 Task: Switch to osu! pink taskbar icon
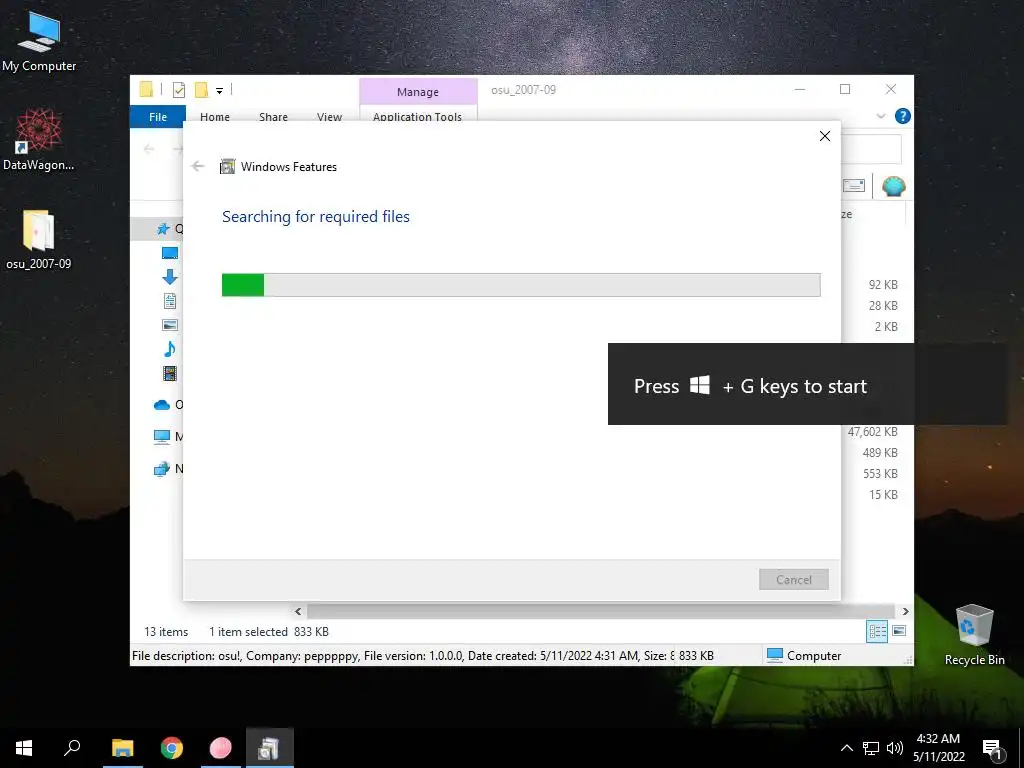click(x=221, y=748)
